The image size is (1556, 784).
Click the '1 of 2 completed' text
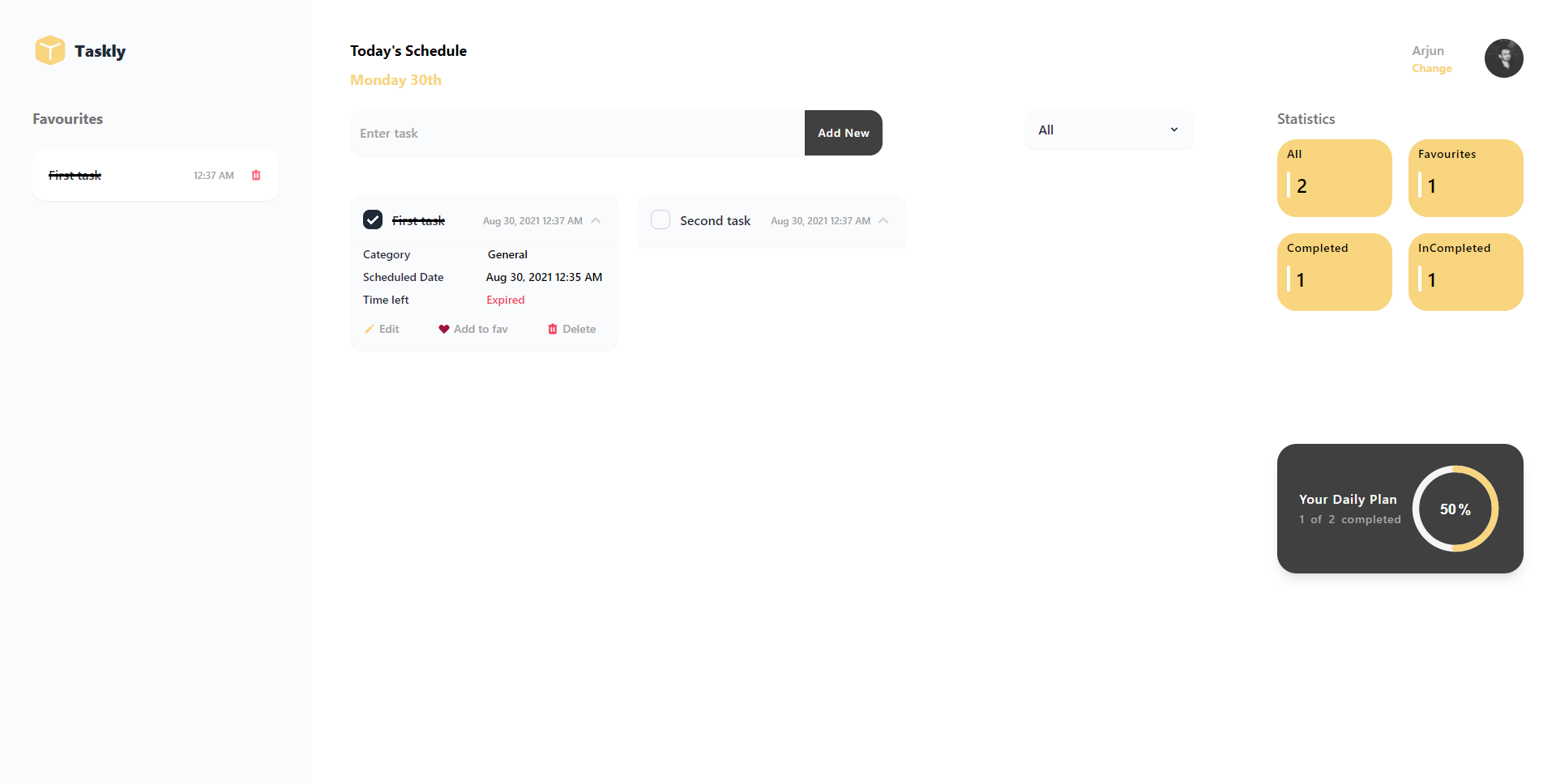click(x=1350, y=519)
